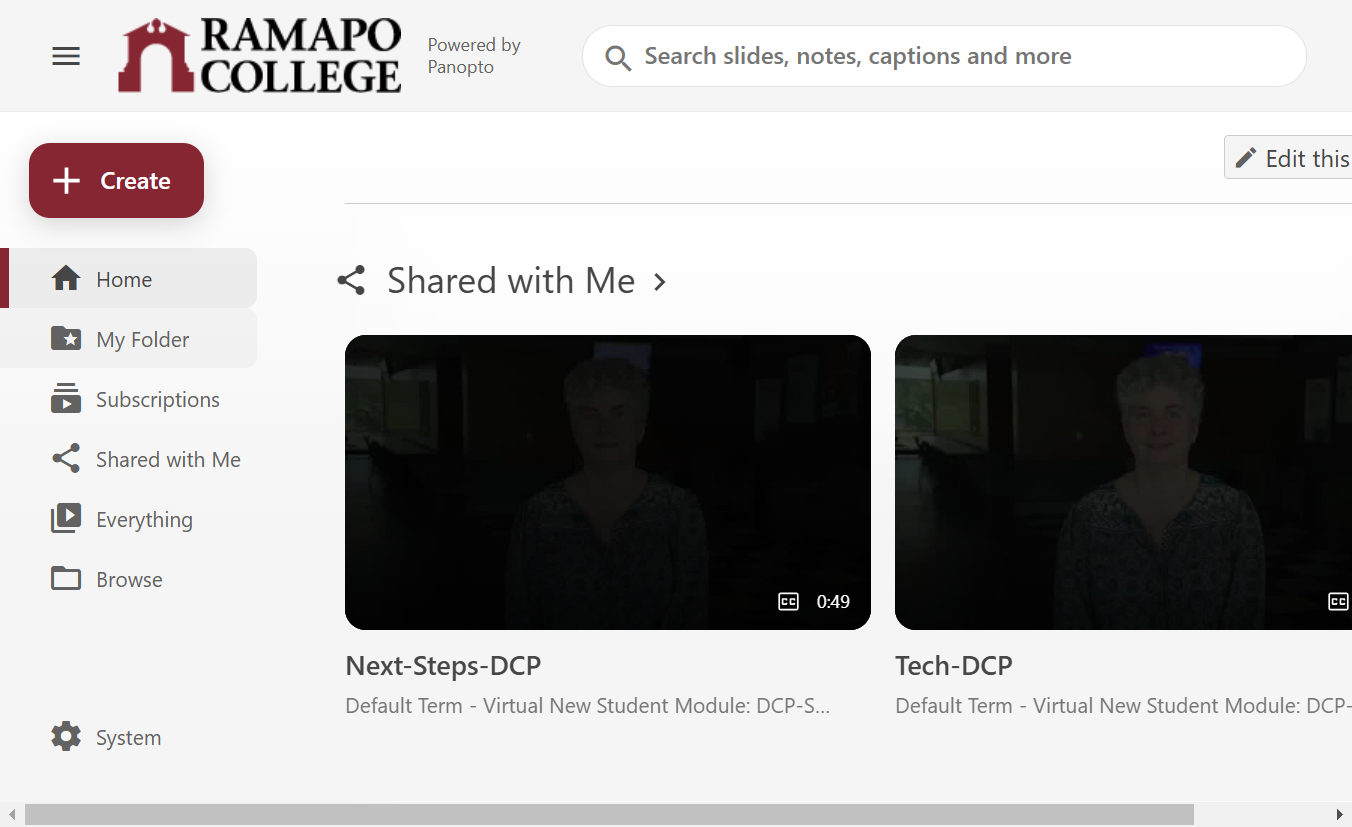
Task: Go to Home in sidebar
Action: [x=129, y=278]
